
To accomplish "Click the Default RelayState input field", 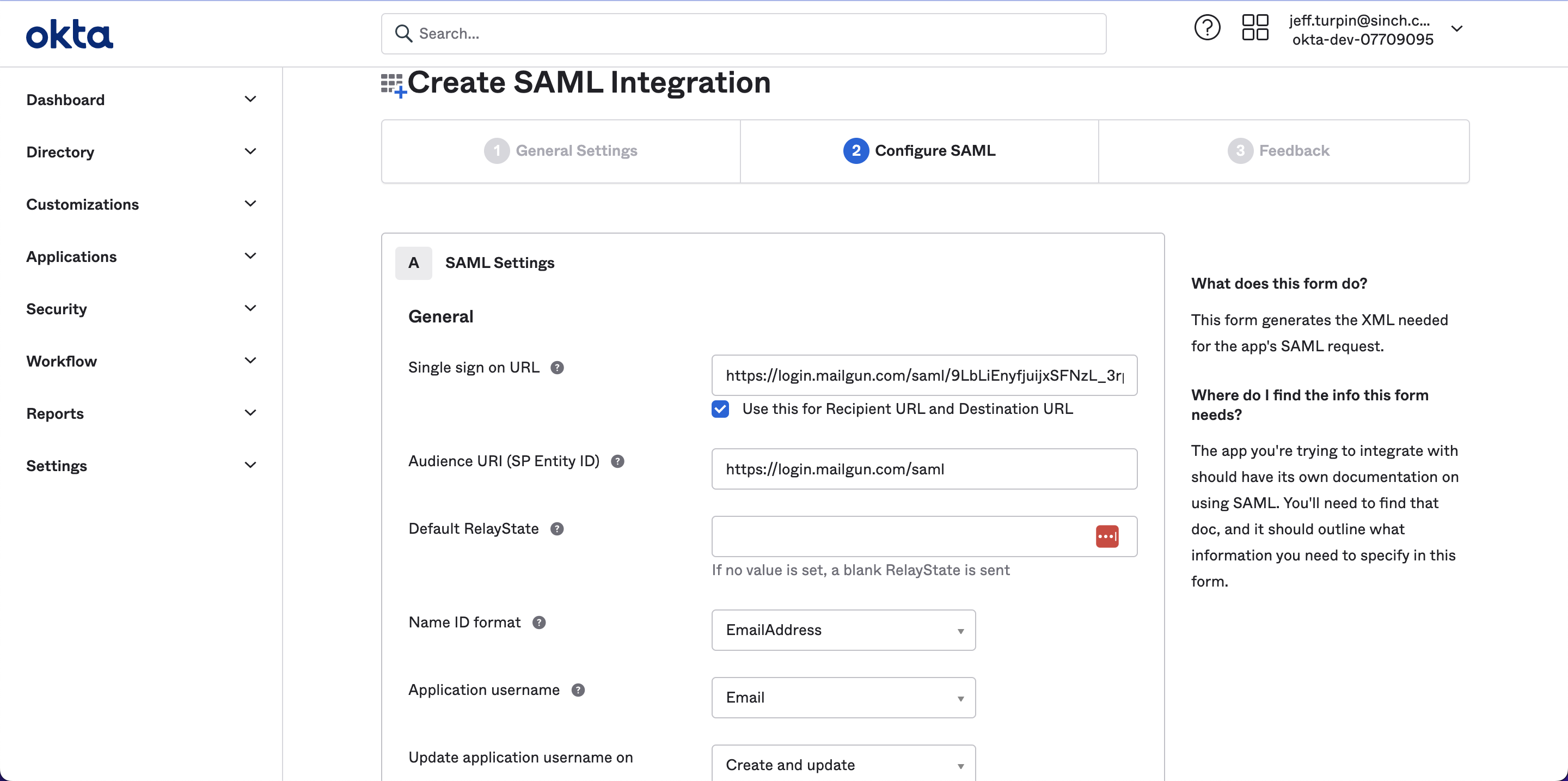I will click(x=924, y=537).
